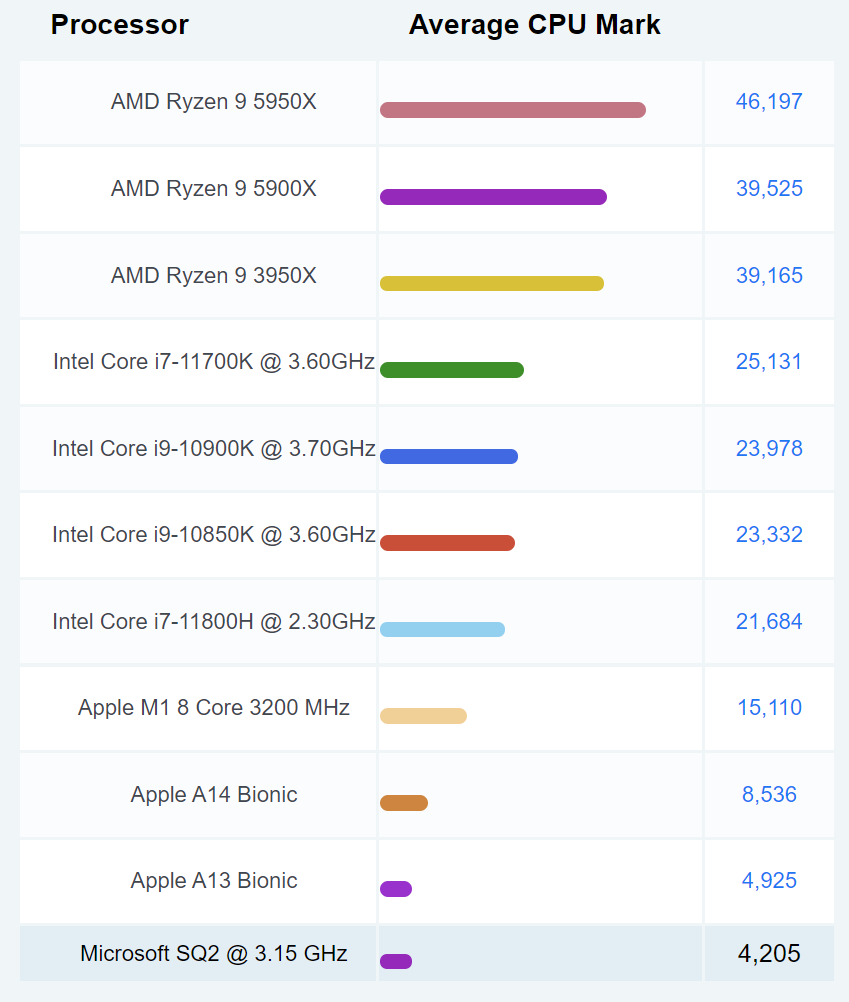Select the AMD Ryzen 9 3950X entry
This screenshot has height=1002, width=849.
tap(213, 275)
